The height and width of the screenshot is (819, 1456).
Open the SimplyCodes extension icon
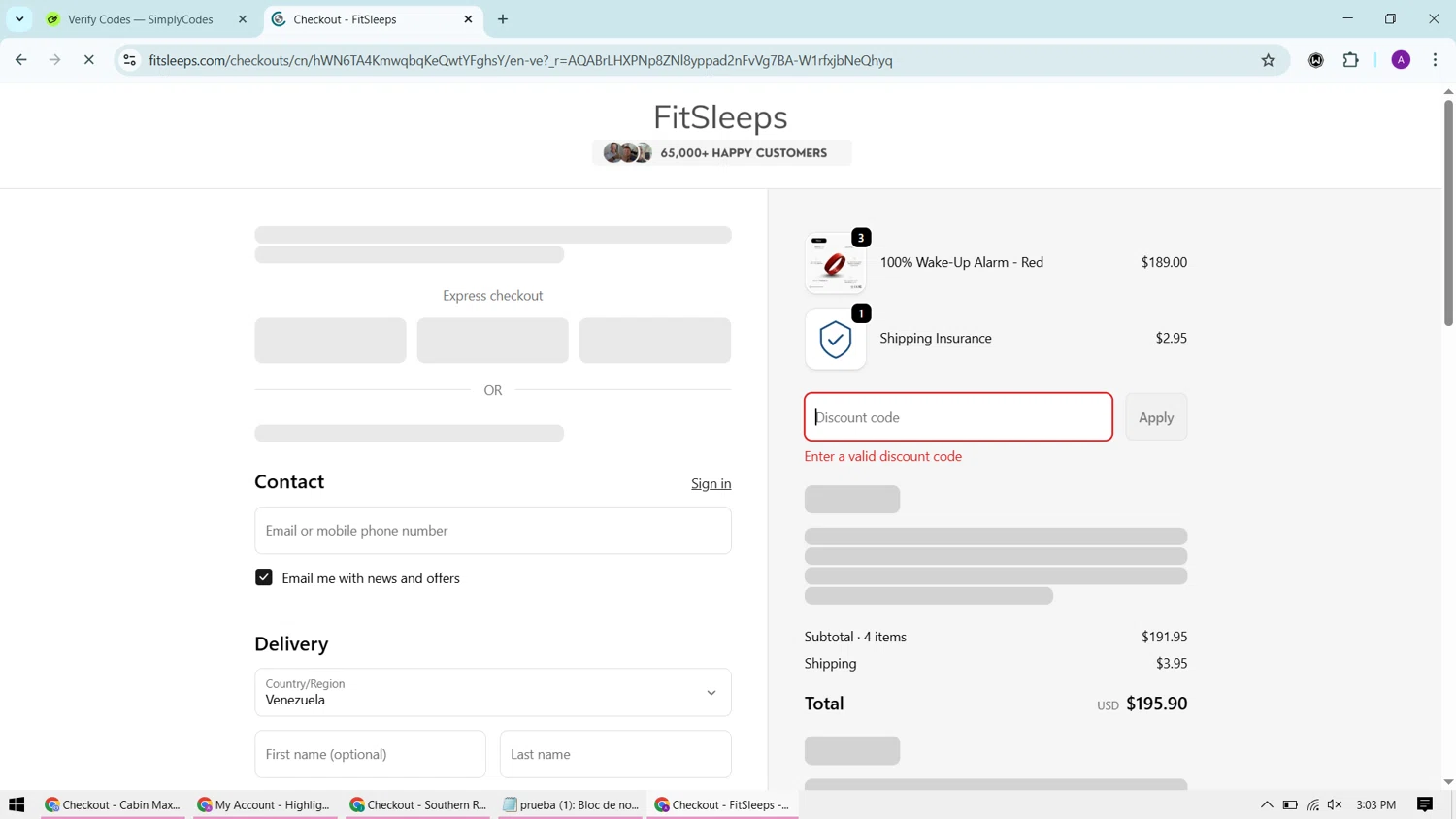click(x=1316, y=60)
